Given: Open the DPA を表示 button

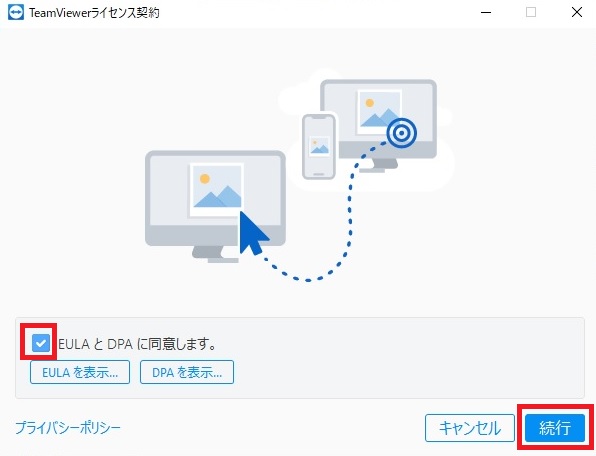Looking at the screenshot, I should [x=187, y=372].
